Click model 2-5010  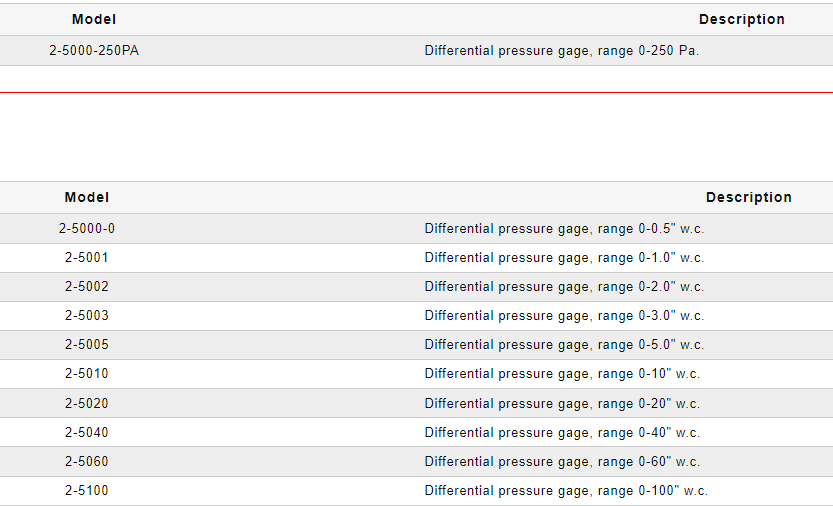point(87,373)
